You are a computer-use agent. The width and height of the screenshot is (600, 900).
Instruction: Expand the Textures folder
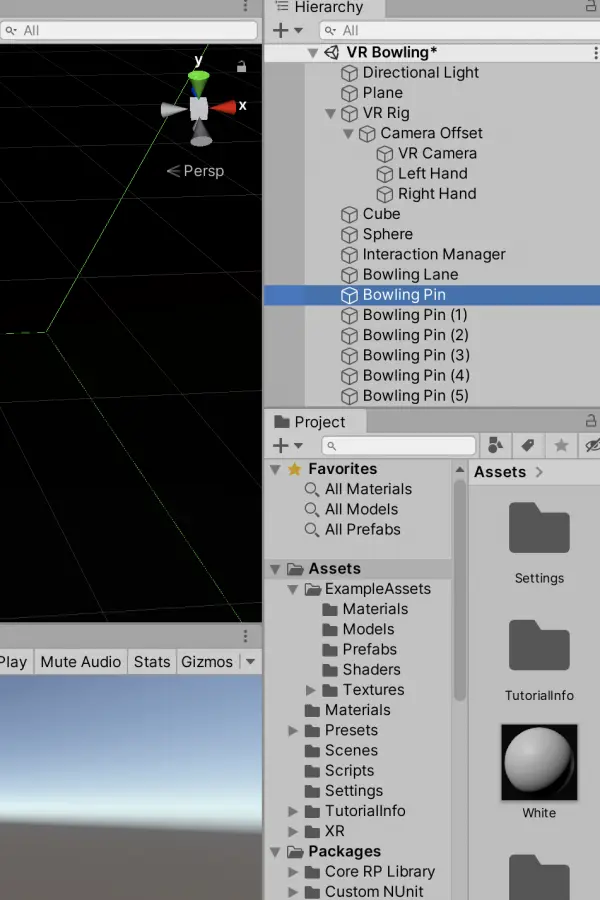pyautogui.click(x=311, y=690)
